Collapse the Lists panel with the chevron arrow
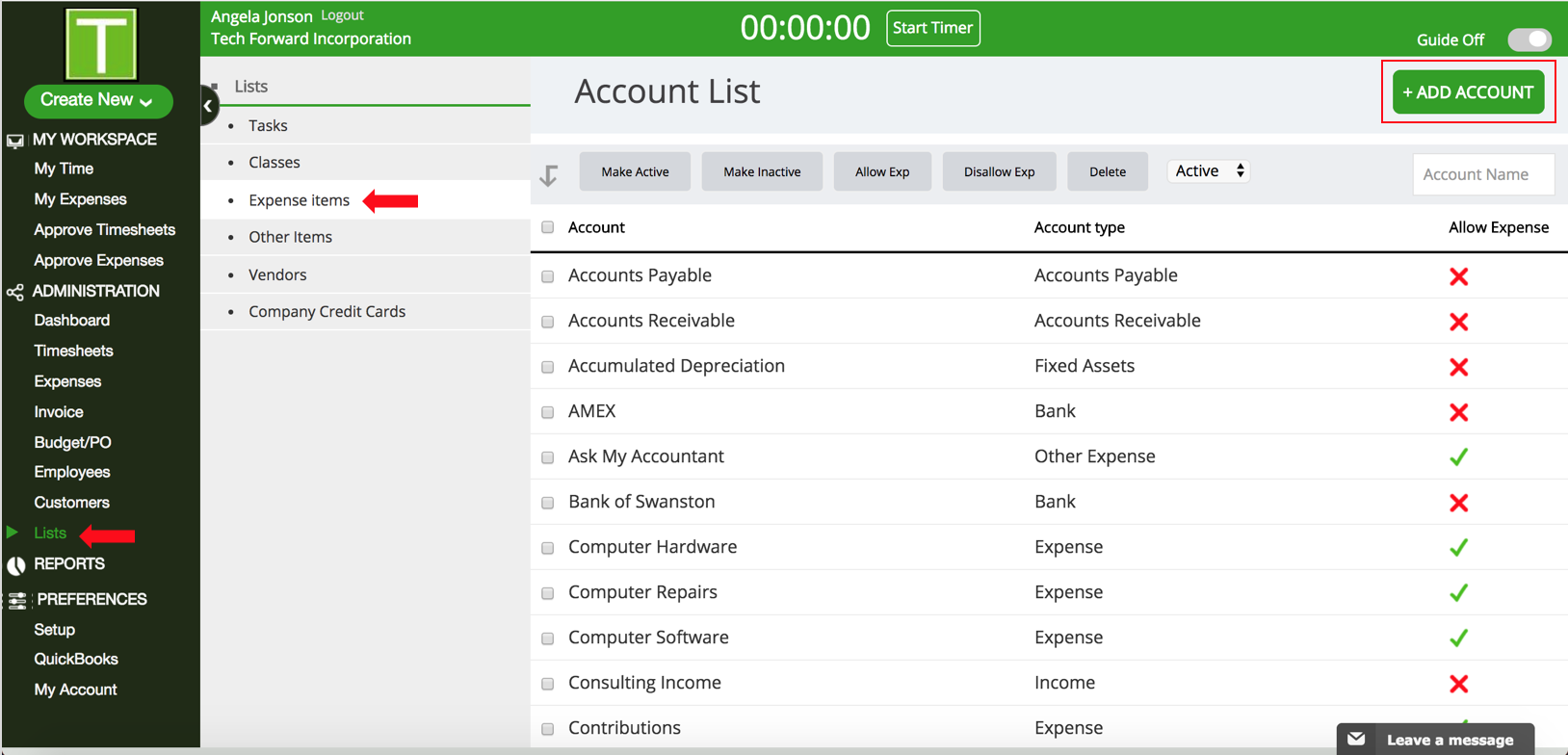This screenshot has width=1568, height=755. pyautogui.click(x=208, y=106)
